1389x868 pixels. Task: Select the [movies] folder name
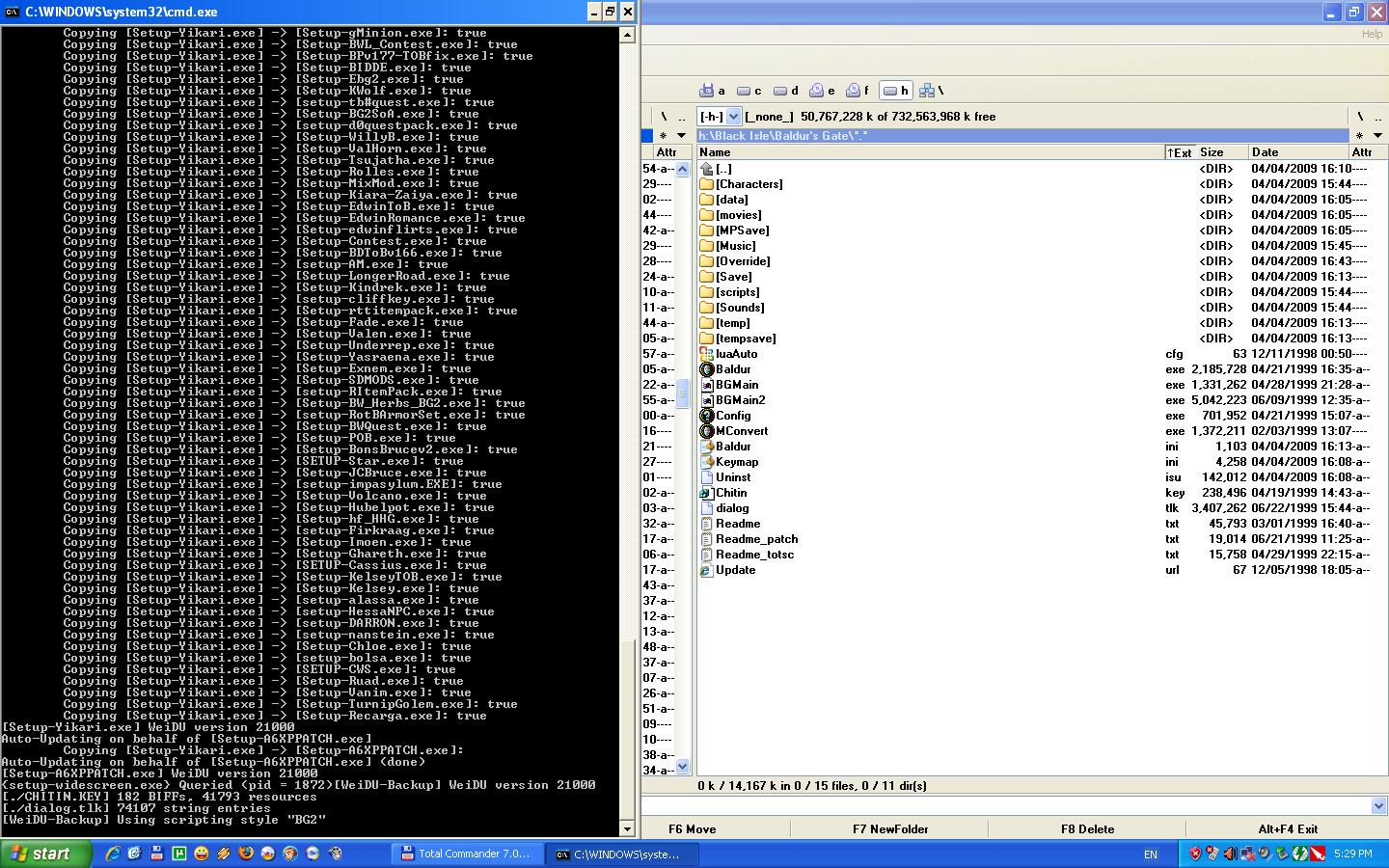point(739,215)
